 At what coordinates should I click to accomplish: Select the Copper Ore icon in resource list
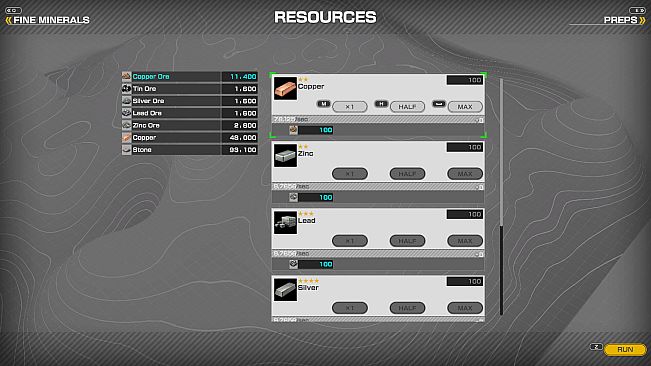[127, 76]
